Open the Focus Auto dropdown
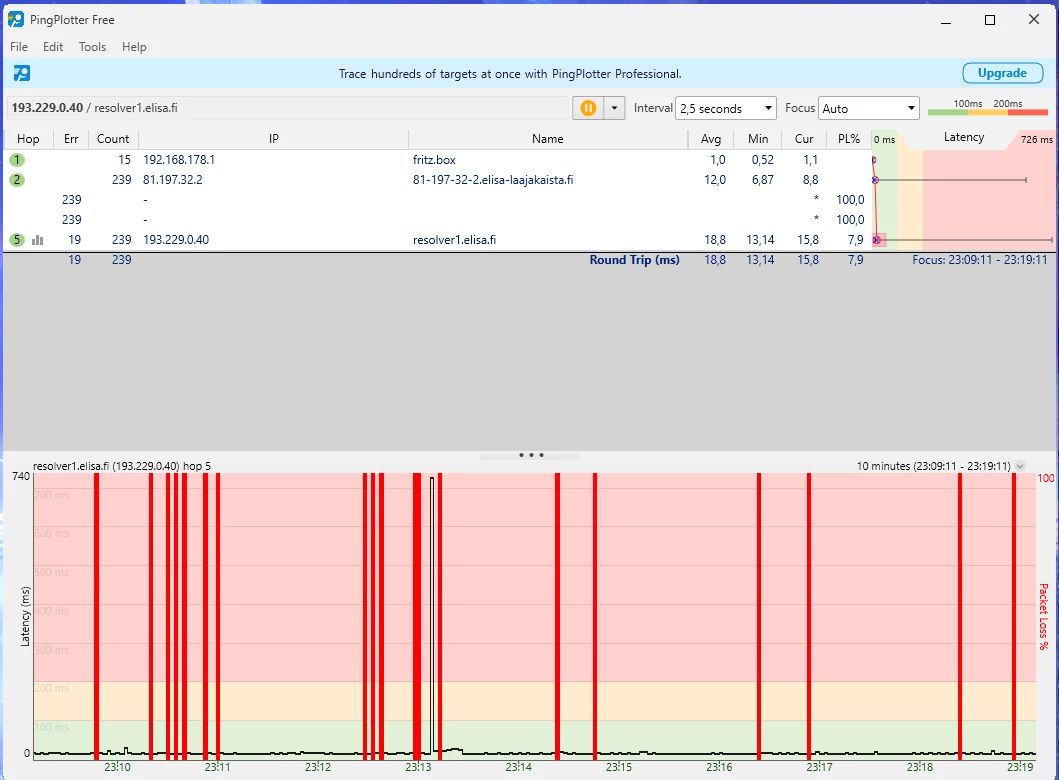1059x780 pixels. coord(868,108)
